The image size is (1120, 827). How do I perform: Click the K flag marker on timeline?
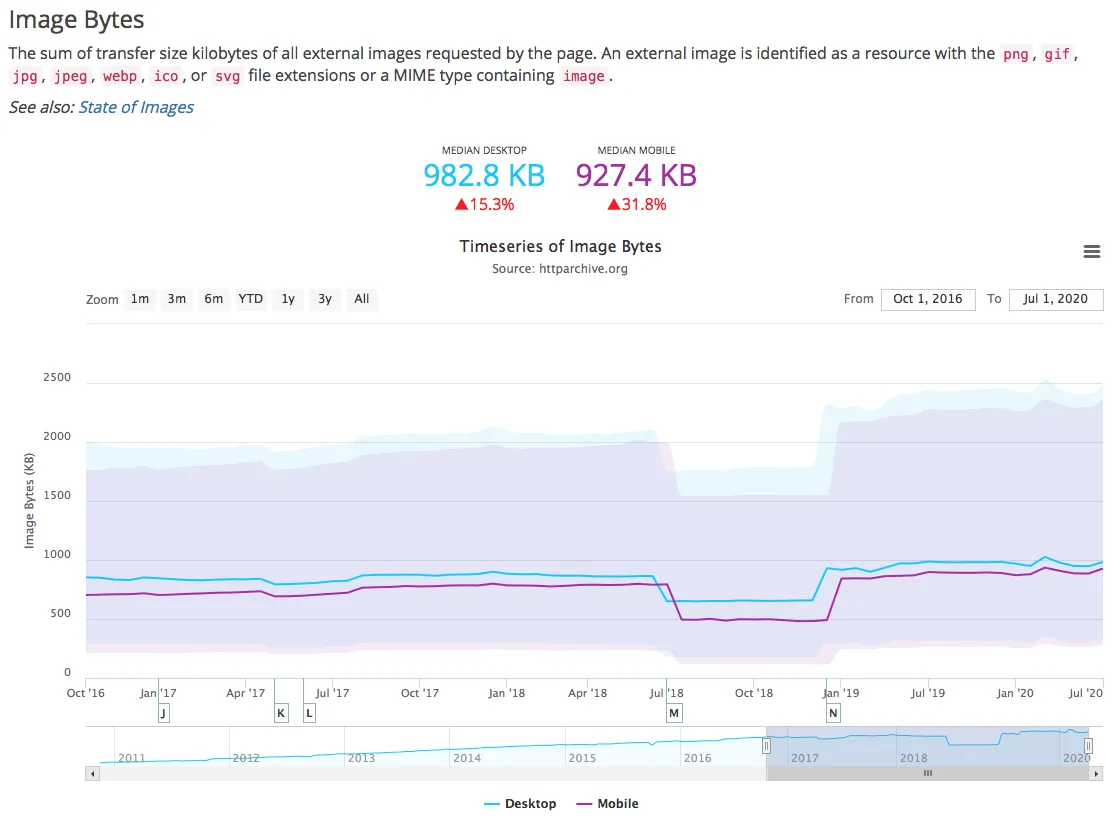(x=281, y=713)
